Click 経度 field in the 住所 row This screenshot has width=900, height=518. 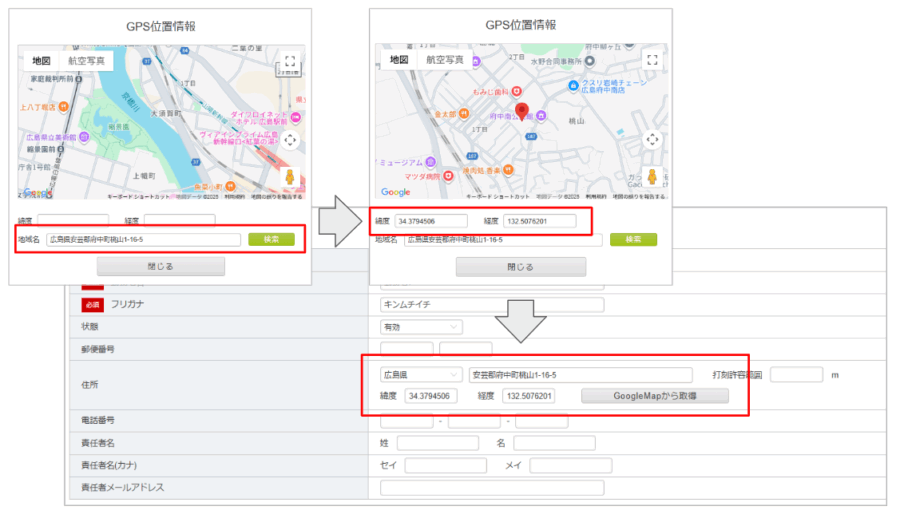[x=529, y=396]
